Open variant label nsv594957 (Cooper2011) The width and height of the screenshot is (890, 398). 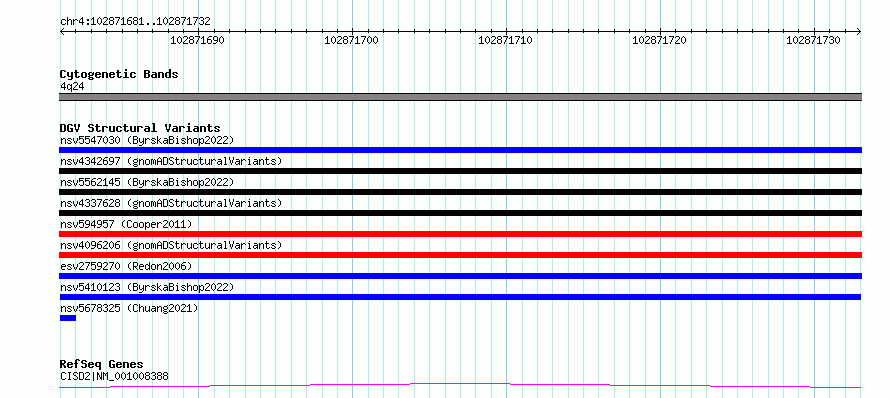[x=126, y=224]
